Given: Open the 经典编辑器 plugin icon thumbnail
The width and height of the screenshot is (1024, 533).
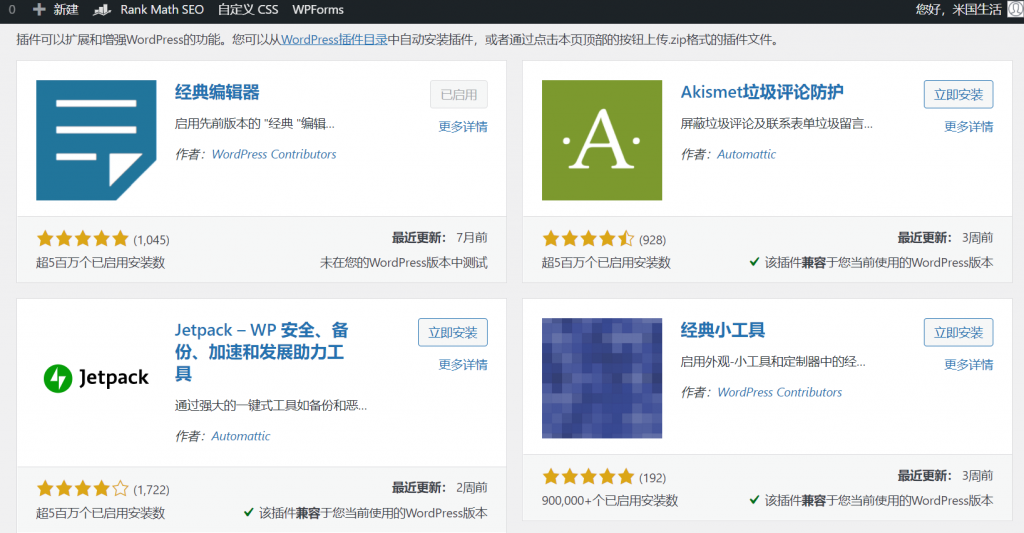Looking at the screenshot, I should pyautogui.click(x=96, y=140).
